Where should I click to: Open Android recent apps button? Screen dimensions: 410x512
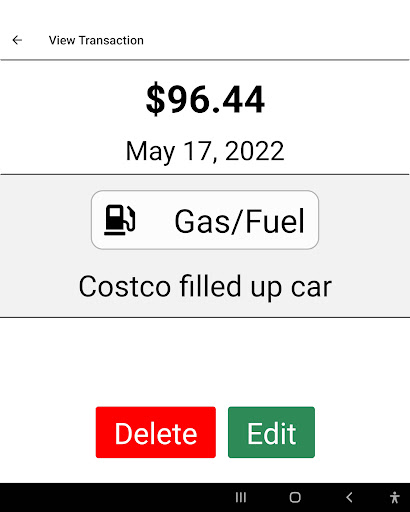(241, 497)
